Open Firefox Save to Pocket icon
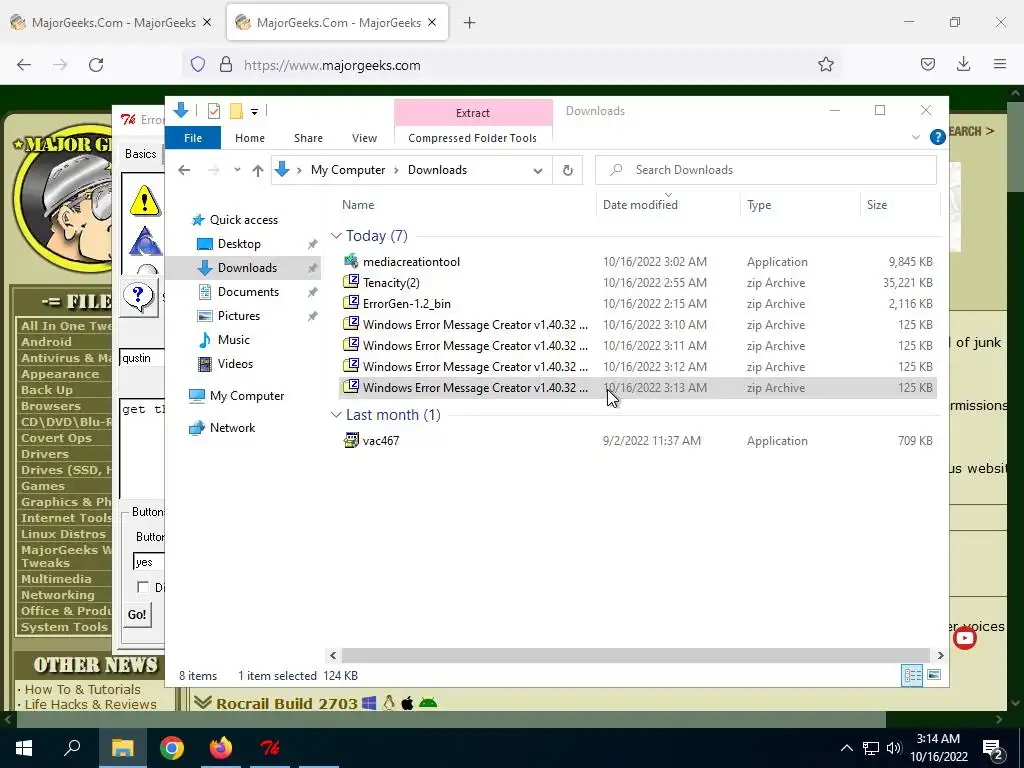 coord(927,65)
